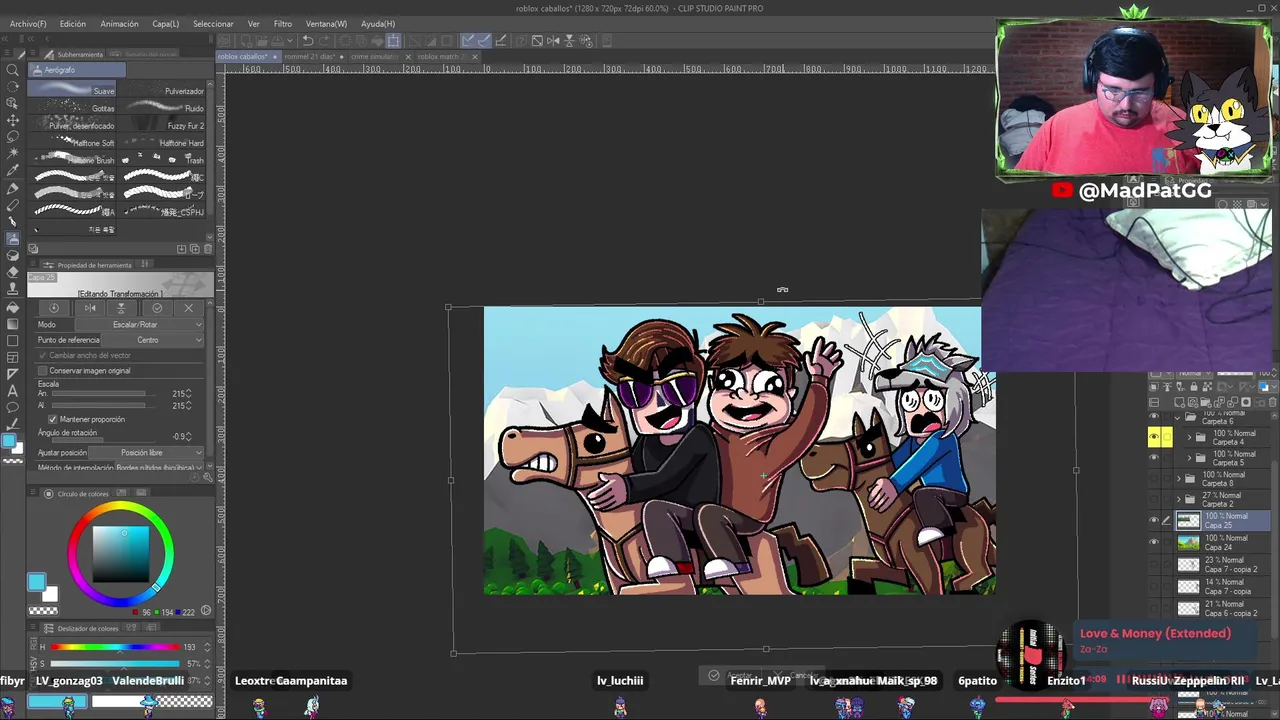Image resolution: width=1280 pixels, height=720 pixels.
Task: Toggle visibility of Carpeta 4 layer
Action: [x=1154, y=437]
